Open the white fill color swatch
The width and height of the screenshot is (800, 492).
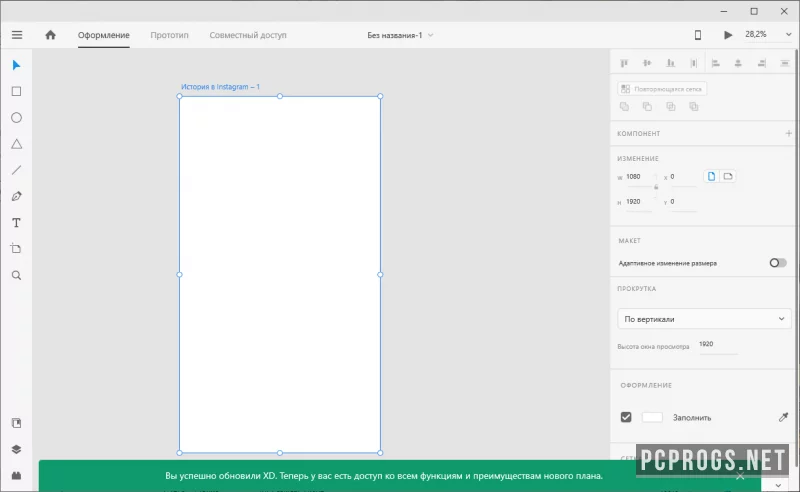[x=652, y=417]
